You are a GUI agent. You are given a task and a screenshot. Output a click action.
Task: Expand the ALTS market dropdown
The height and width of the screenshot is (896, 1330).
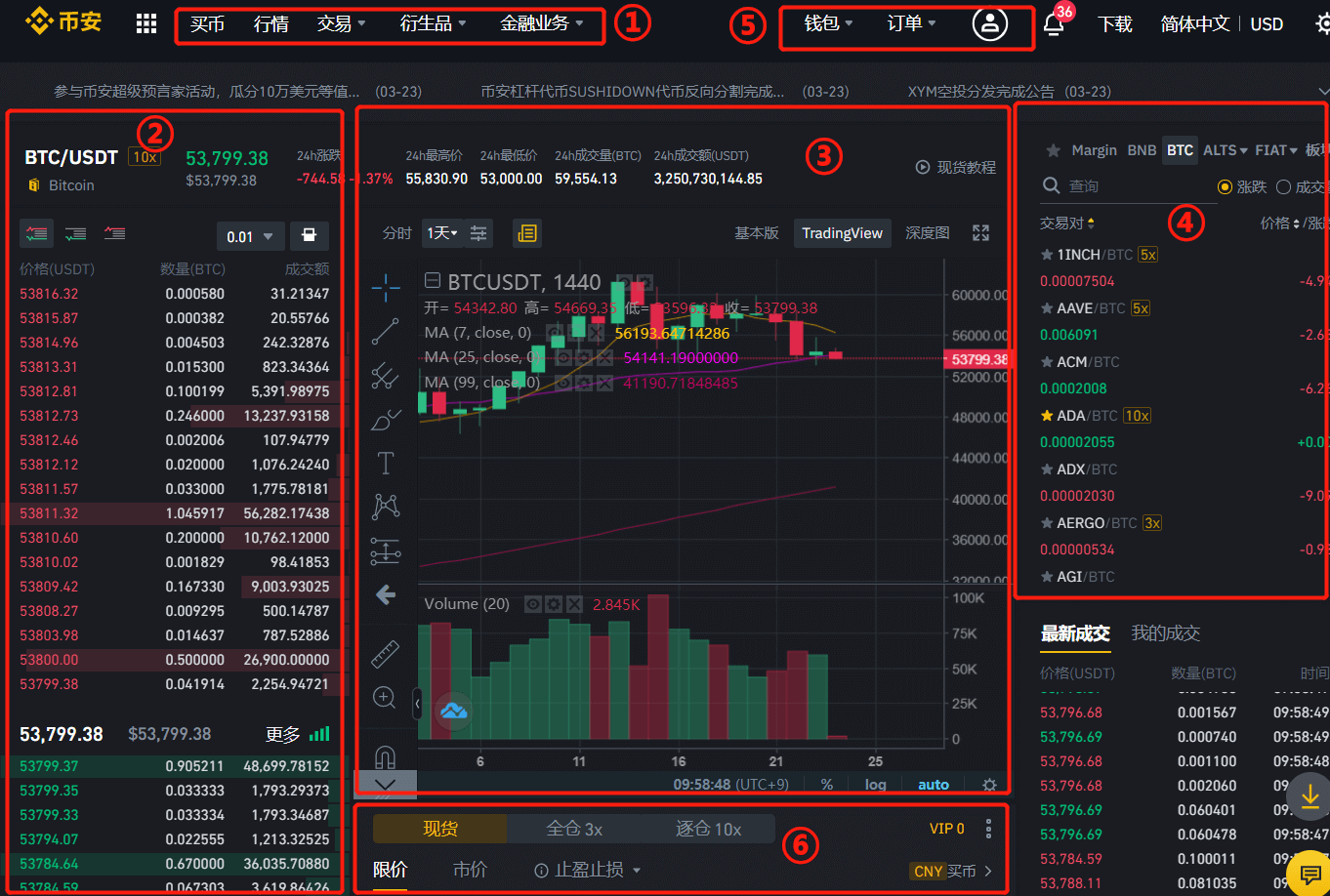[x=1226, y=150]
